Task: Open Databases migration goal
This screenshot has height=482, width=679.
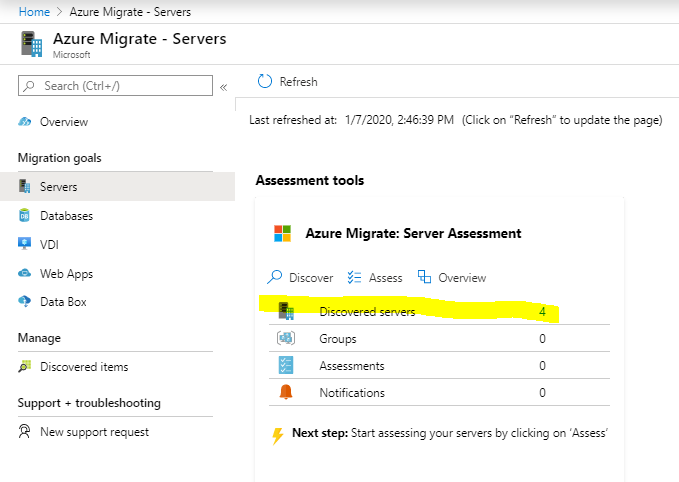Action: 66,216
